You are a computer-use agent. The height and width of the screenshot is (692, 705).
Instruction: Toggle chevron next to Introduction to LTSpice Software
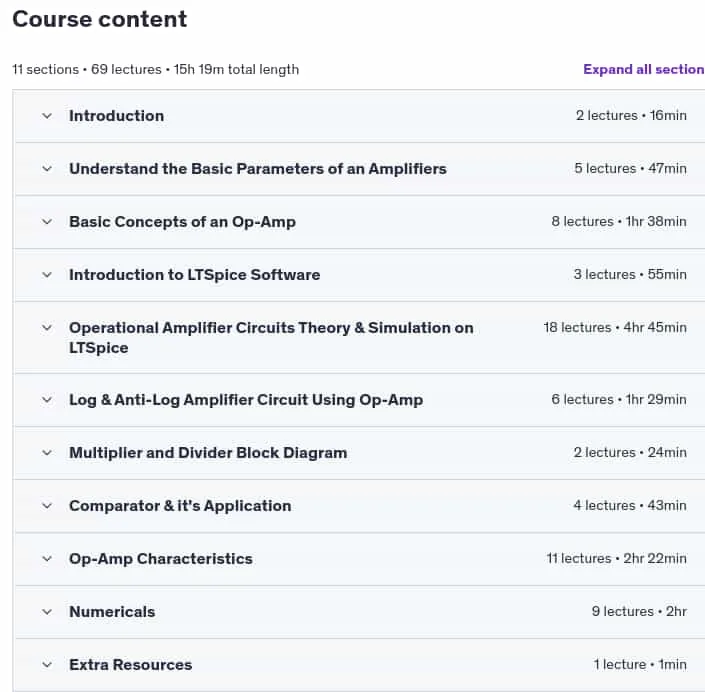47,275
